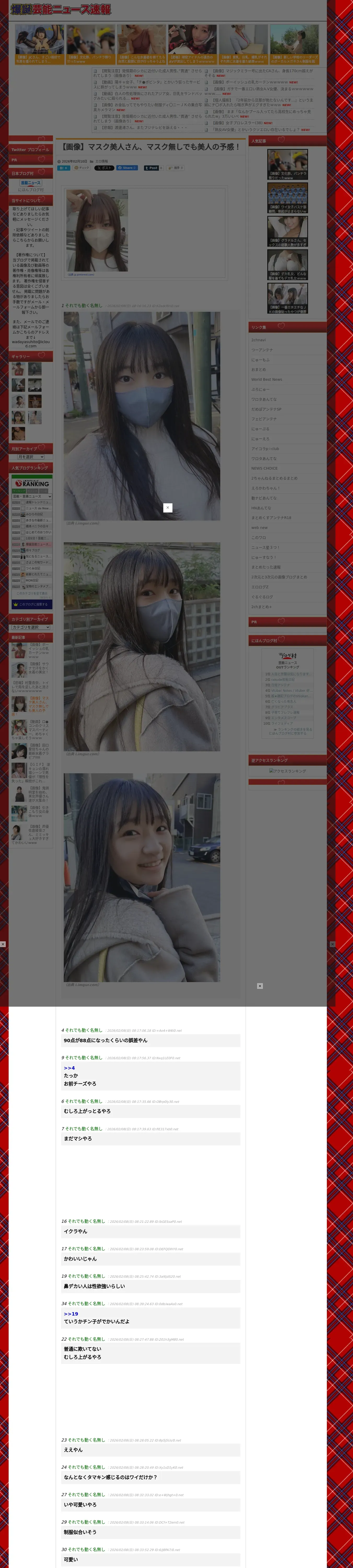353x1568 pixels.
Task: Open the first imgur photo with blue mask
Action: (142, 416)
